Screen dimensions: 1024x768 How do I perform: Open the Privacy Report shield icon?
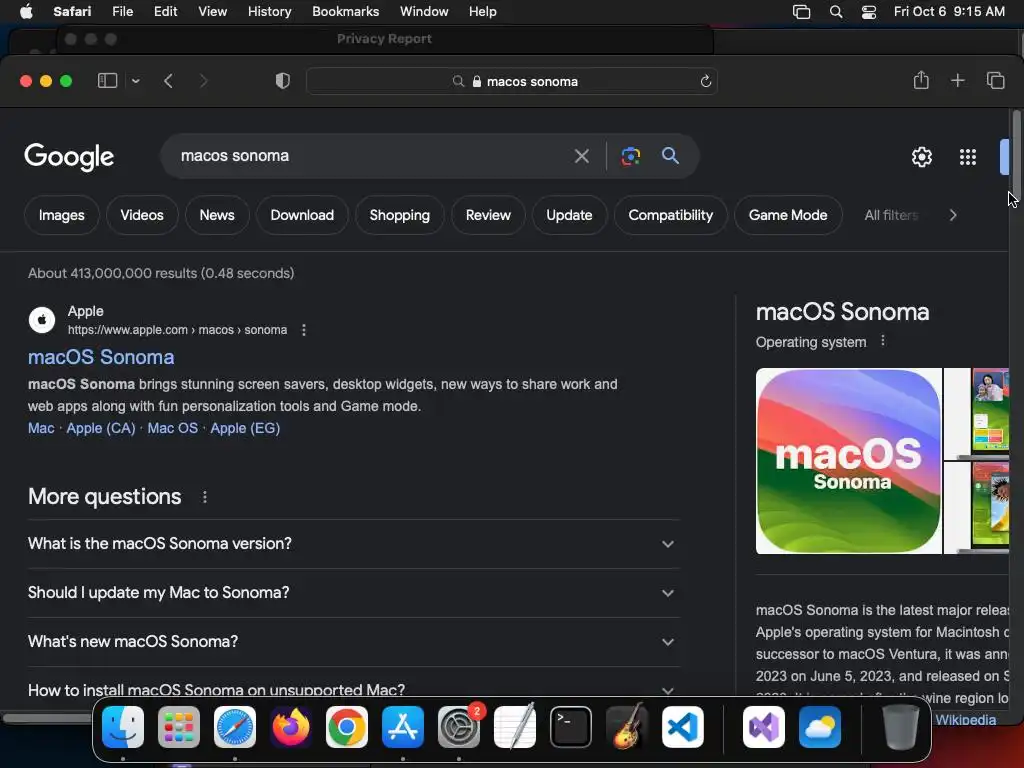point(282,81)
